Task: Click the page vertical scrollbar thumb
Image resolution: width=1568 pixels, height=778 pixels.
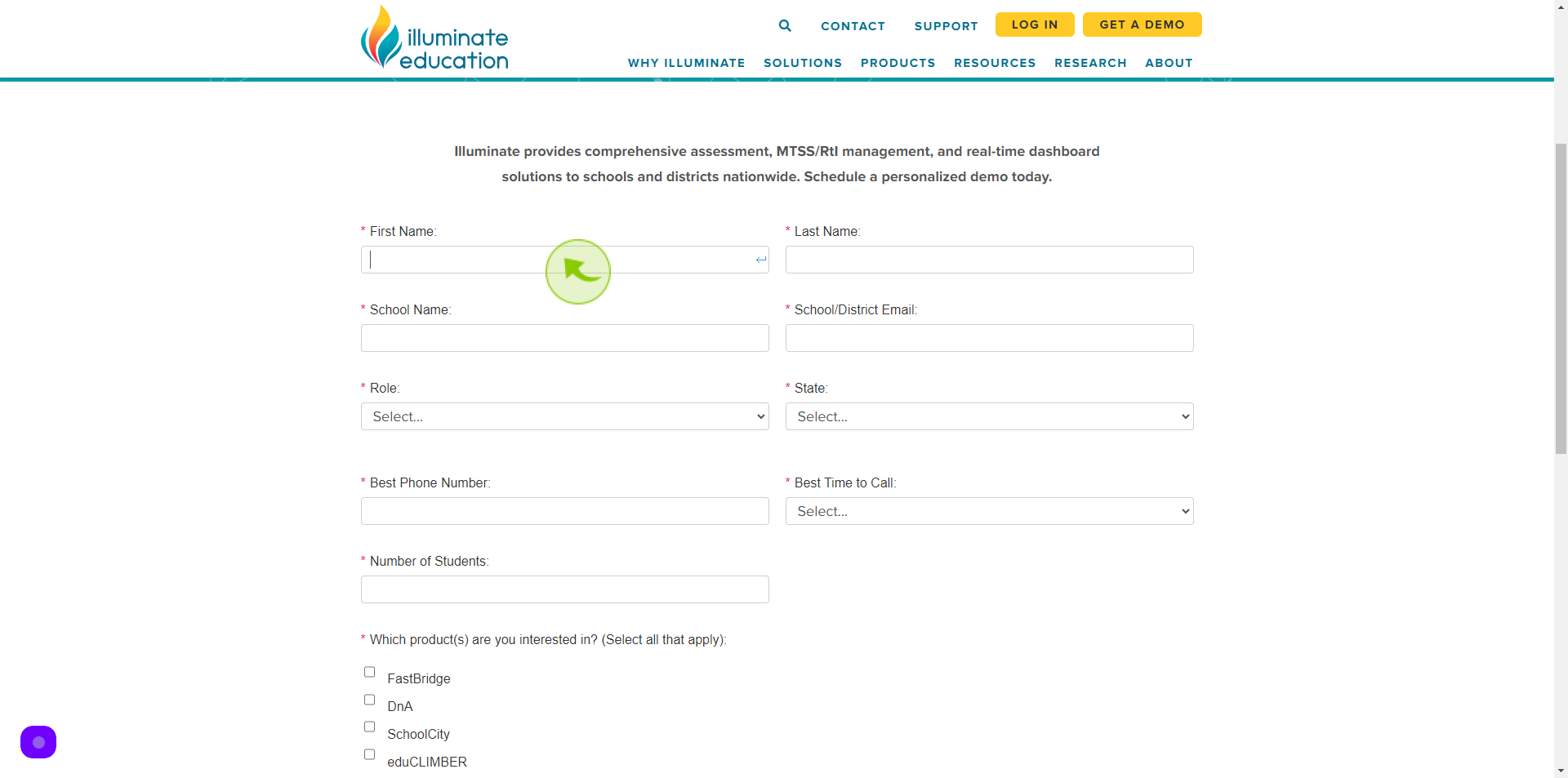Action: click(1561, 298)
